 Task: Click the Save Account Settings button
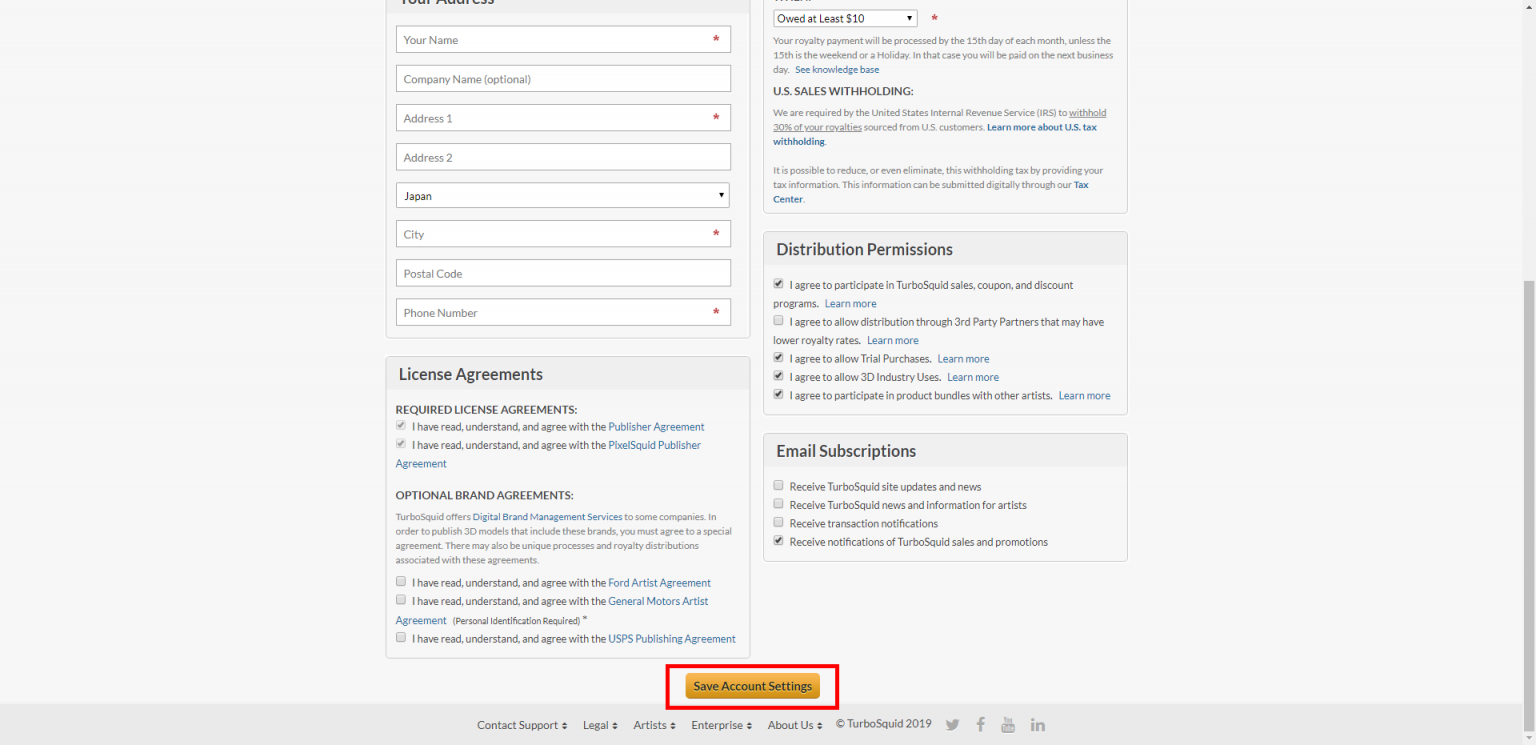click(752, 686)
